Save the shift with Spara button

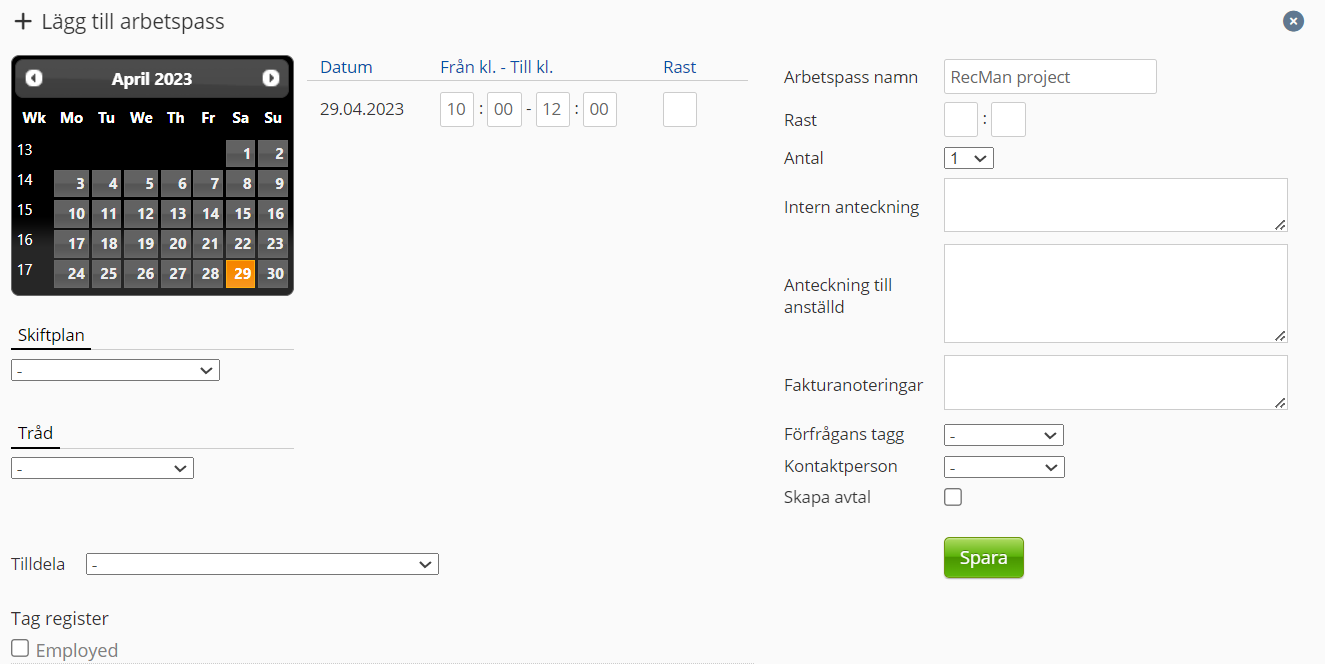984,558
